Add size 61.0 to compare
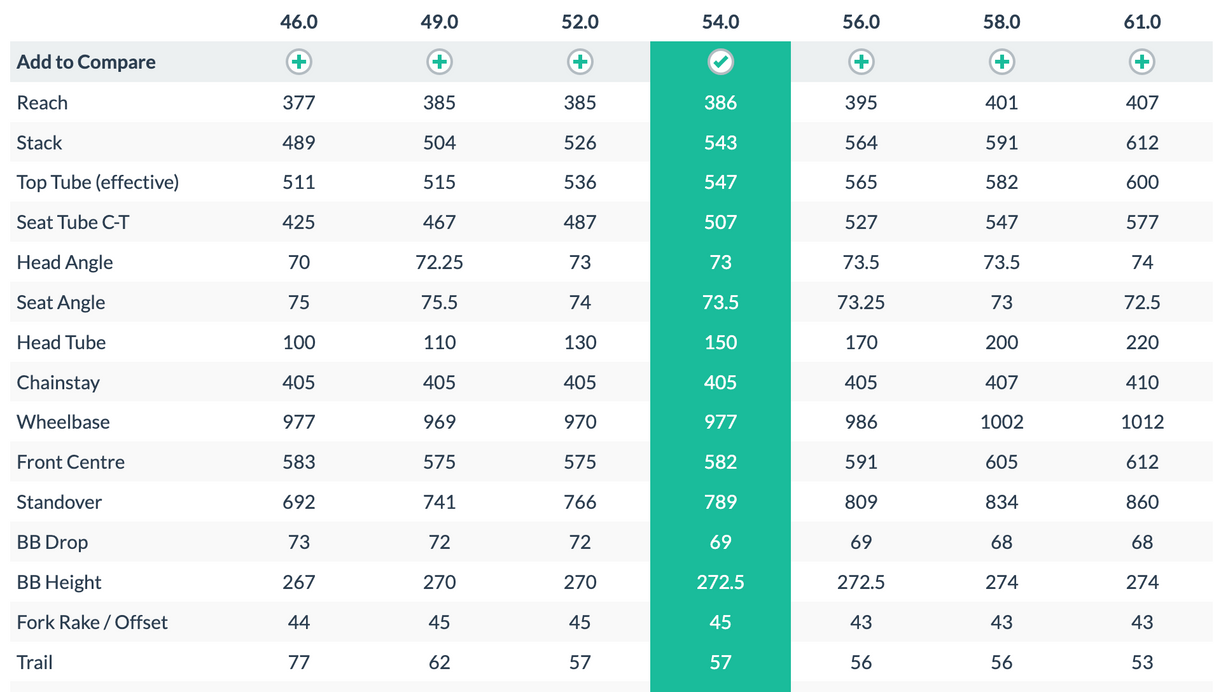Image resolution: width=1214 pixels, height=692 pixels. 1142,62
